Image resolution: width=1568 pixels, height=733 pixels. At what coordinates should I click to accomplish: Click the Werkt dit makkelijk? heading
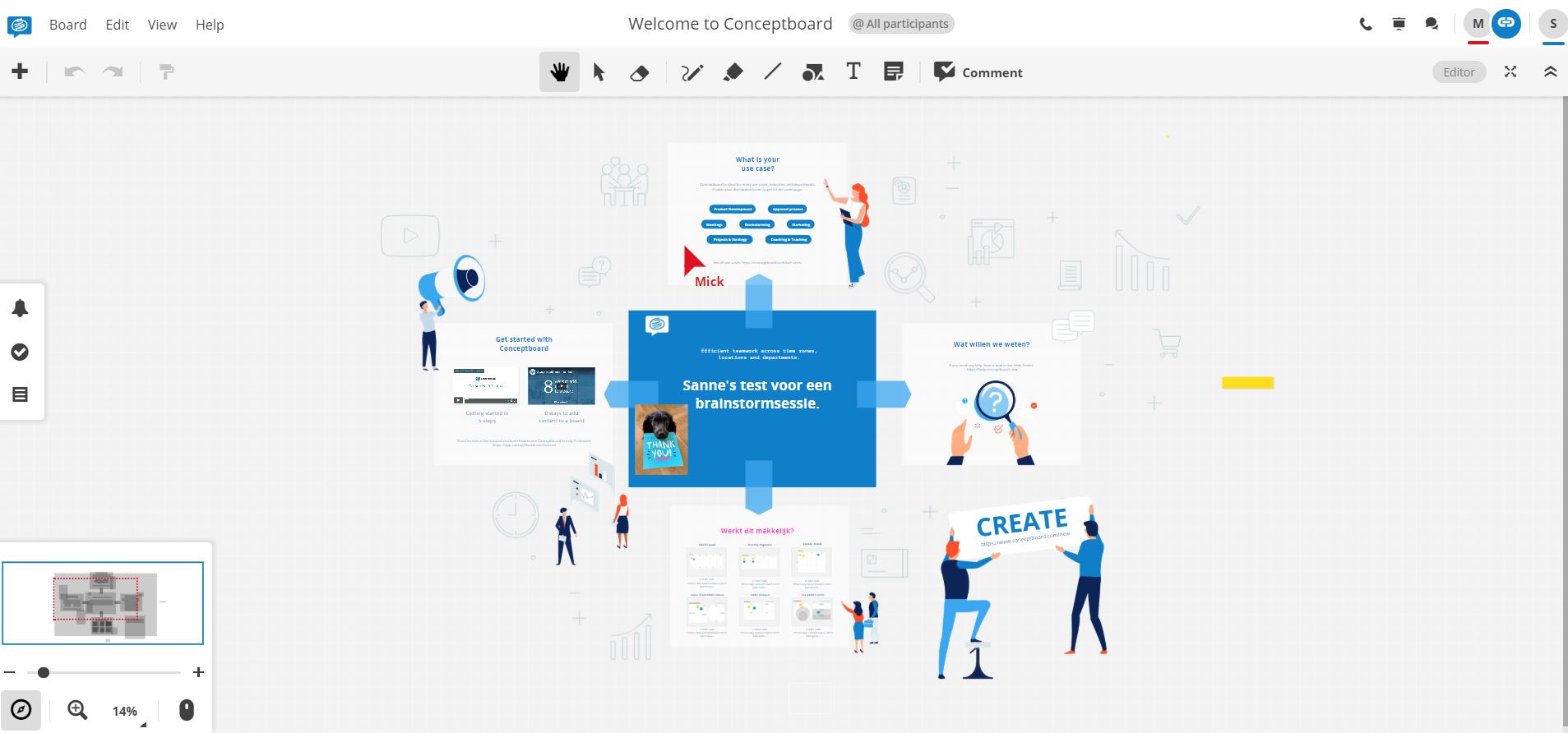coord(757,531)
